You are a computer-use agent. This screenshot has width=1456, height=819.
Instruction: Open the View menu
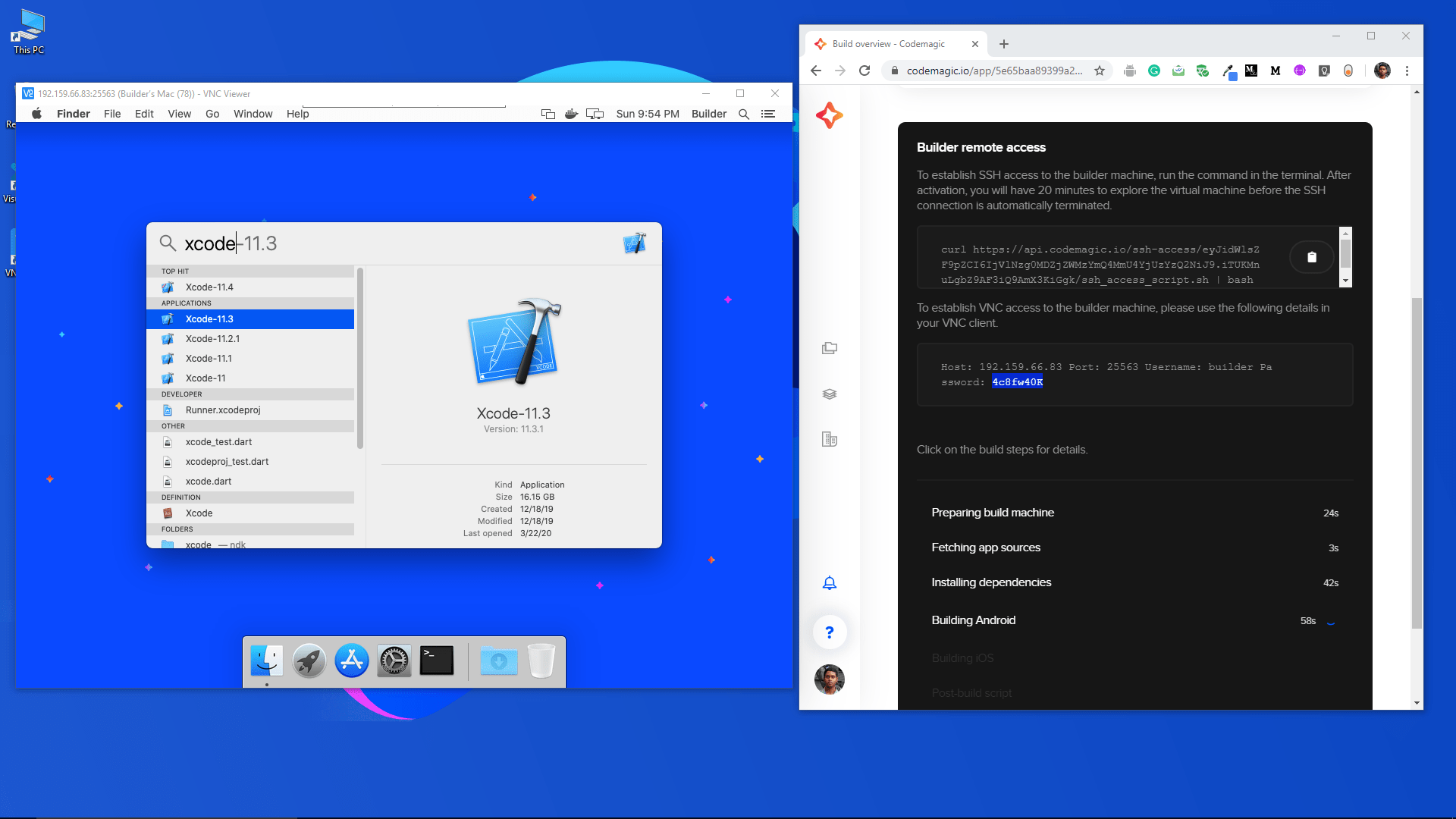coord(180,114)
